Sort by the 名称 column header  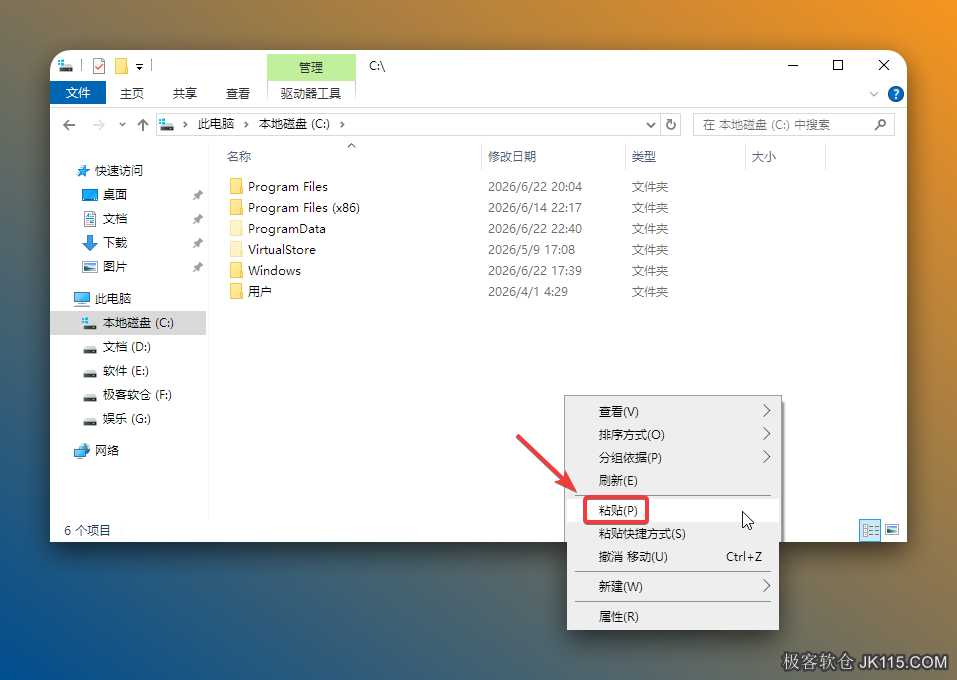tap(239, 156)
